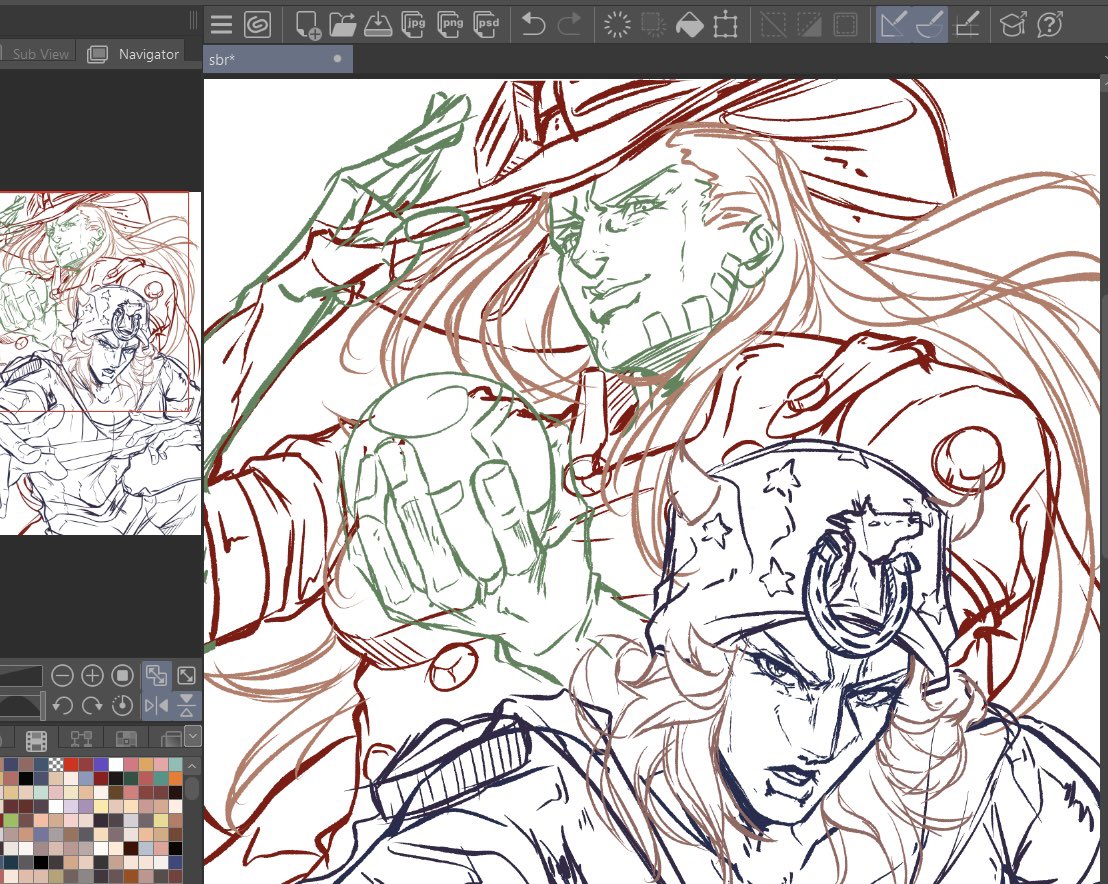Open the gradient layers panel tab
Image resolution: width=1108 pixels, height=884 pixels.
171,739
